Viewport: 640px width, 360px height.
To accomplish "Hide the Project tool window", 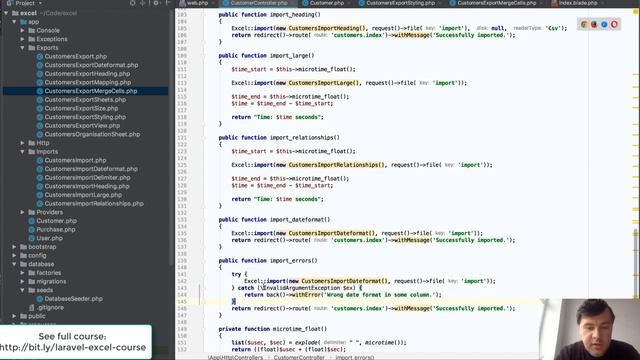I will (x=168, y=3).
